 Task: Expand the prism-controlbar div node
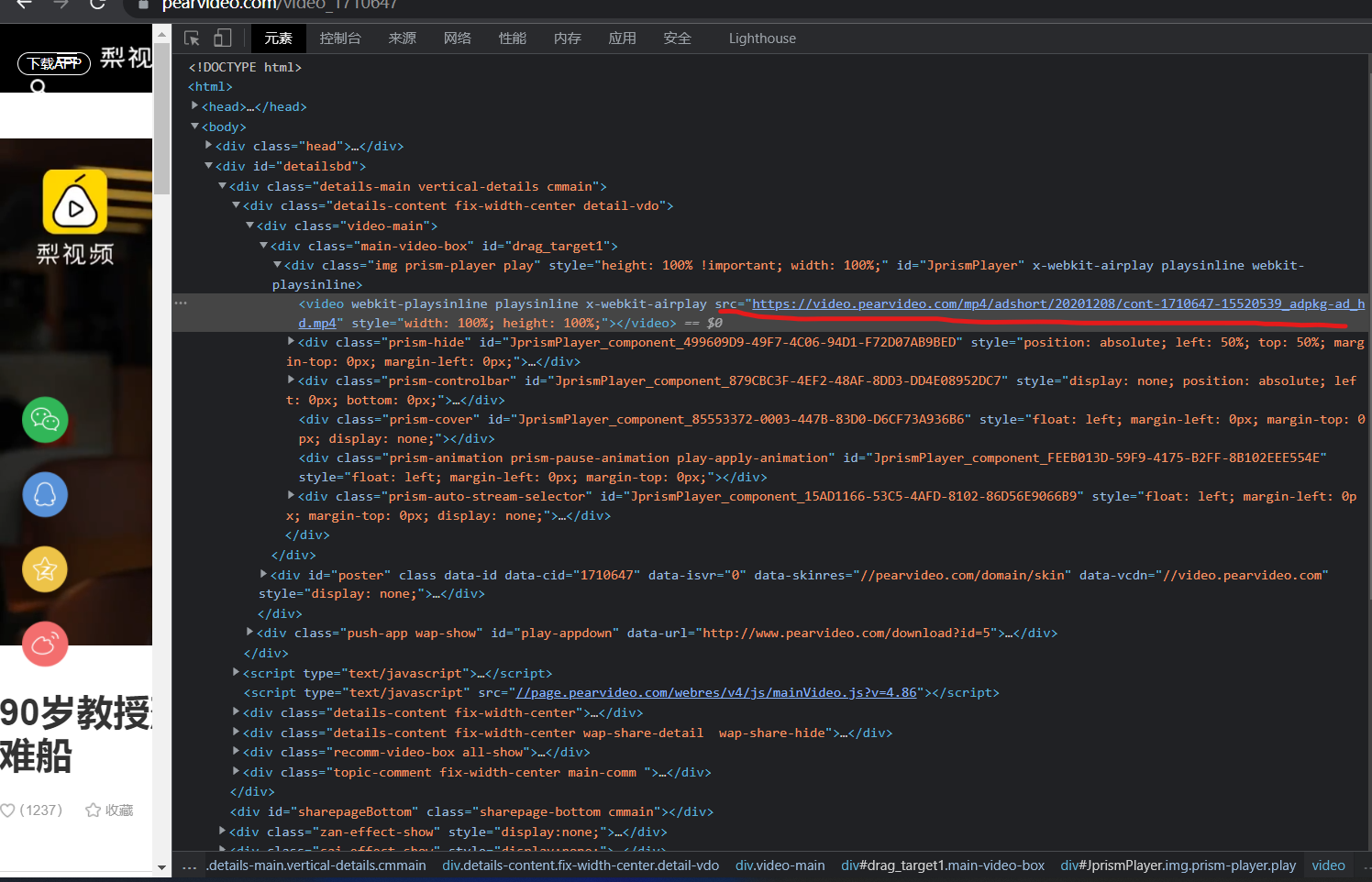click(291, 380)
